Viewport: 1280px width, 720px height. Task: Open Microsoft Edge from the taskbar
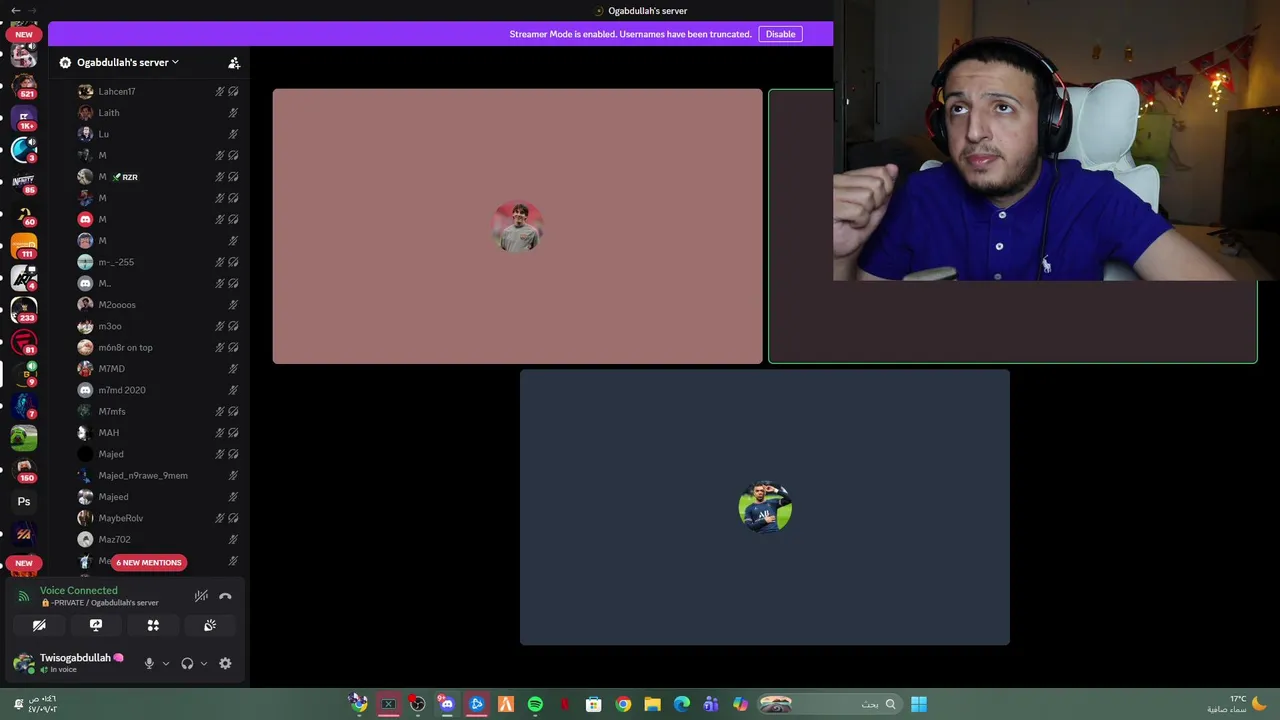pyautogui.click(x=682, y=704)
